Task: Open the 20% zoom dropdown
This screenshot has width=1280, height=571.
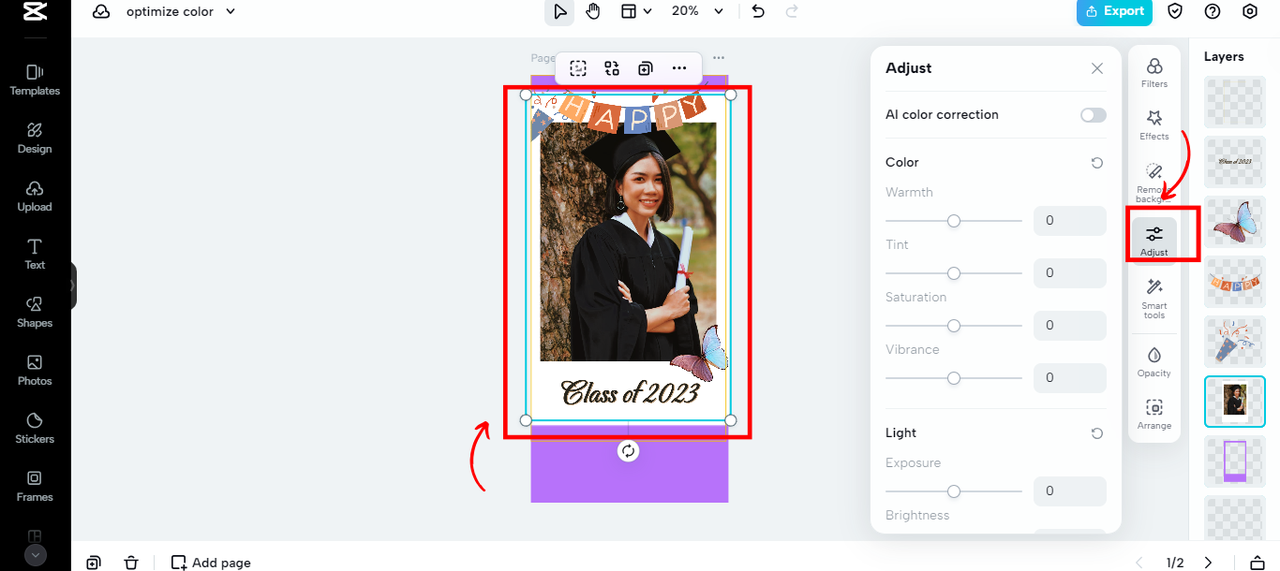Action: 698,12
